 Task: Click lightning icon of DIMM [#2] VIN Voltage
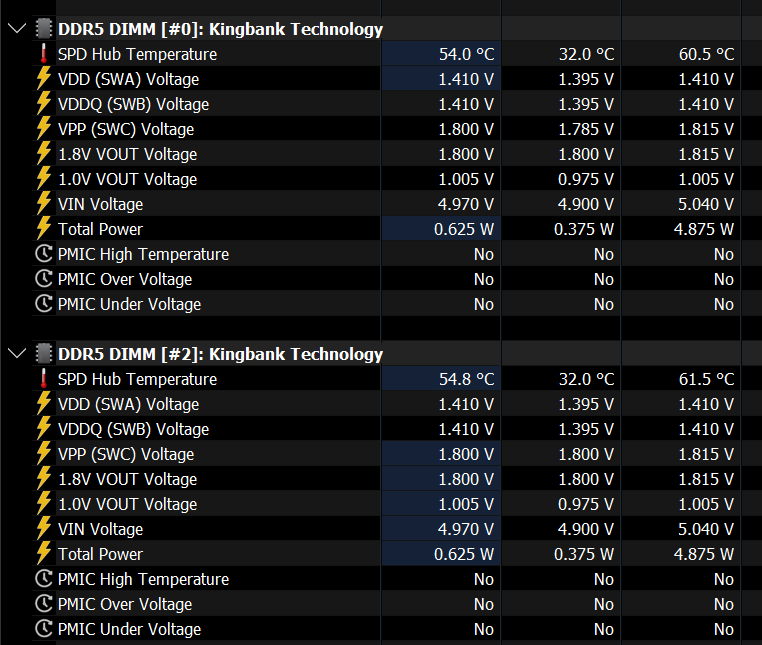tap(44, 529)
